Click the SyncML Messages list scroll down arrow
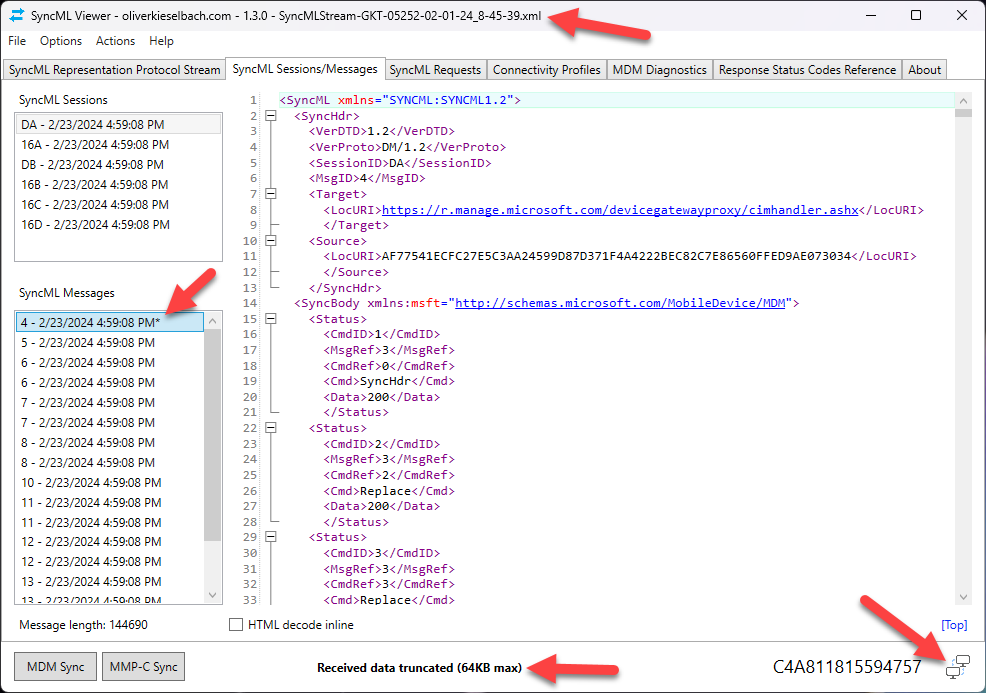The image size is (986, 693). pos(213,595)
